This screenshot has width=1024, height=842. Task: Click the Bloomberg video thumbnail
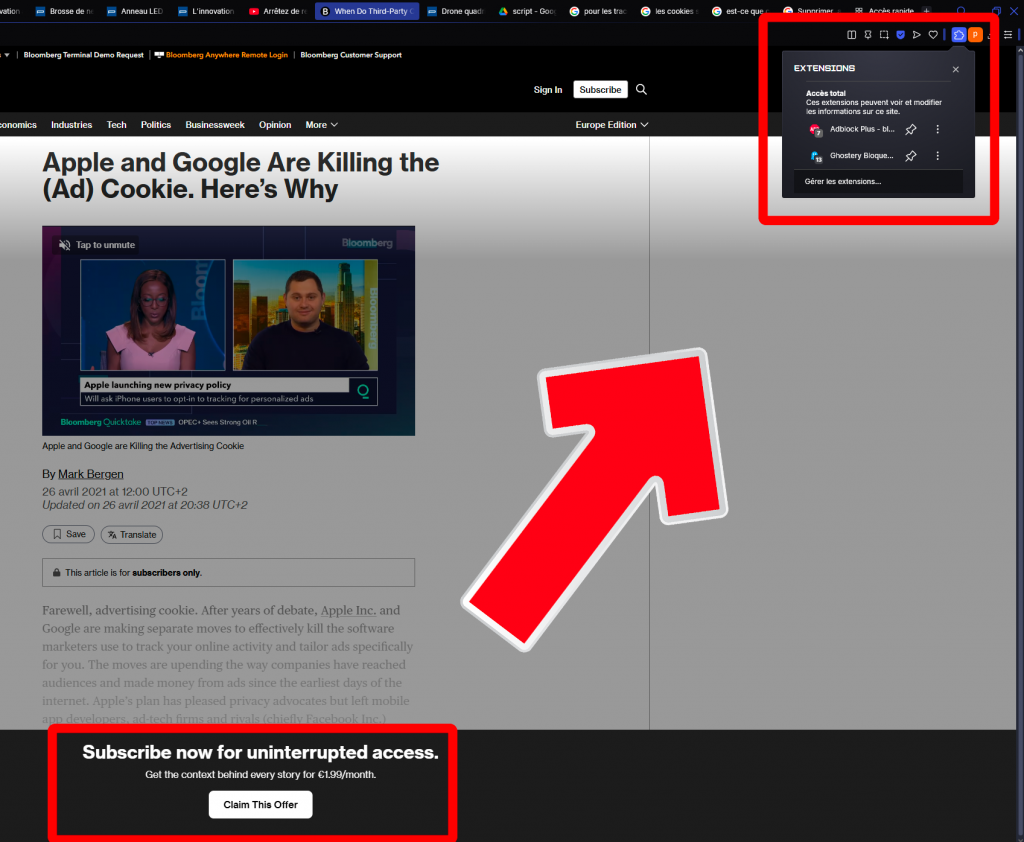click(229, 331)
